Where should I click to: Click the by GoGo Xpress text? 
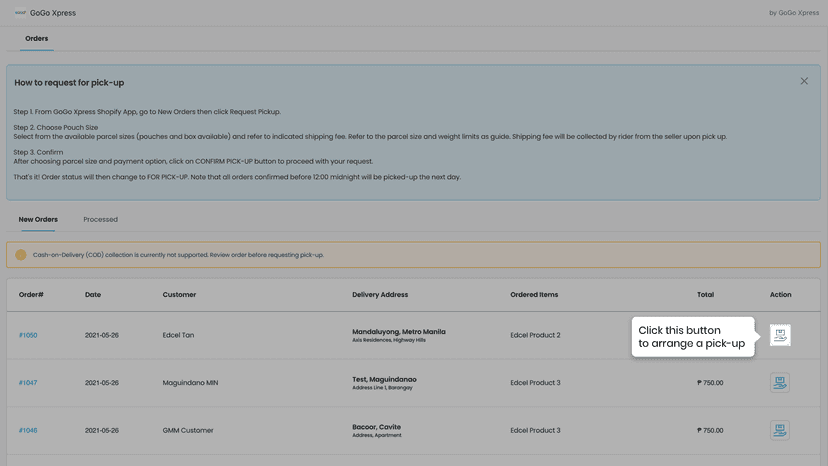pyautogui.click(x=794, y=13)
